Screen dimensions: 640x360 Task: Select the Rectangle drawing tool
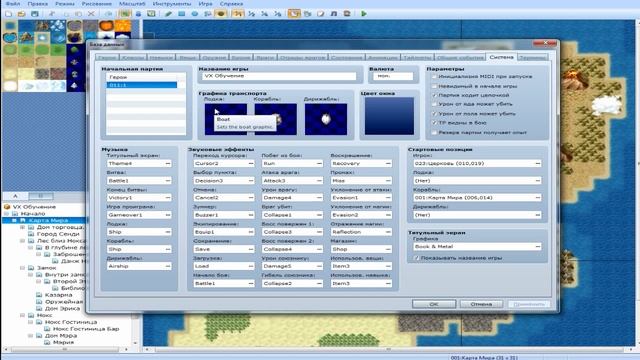tap(182, 14)
